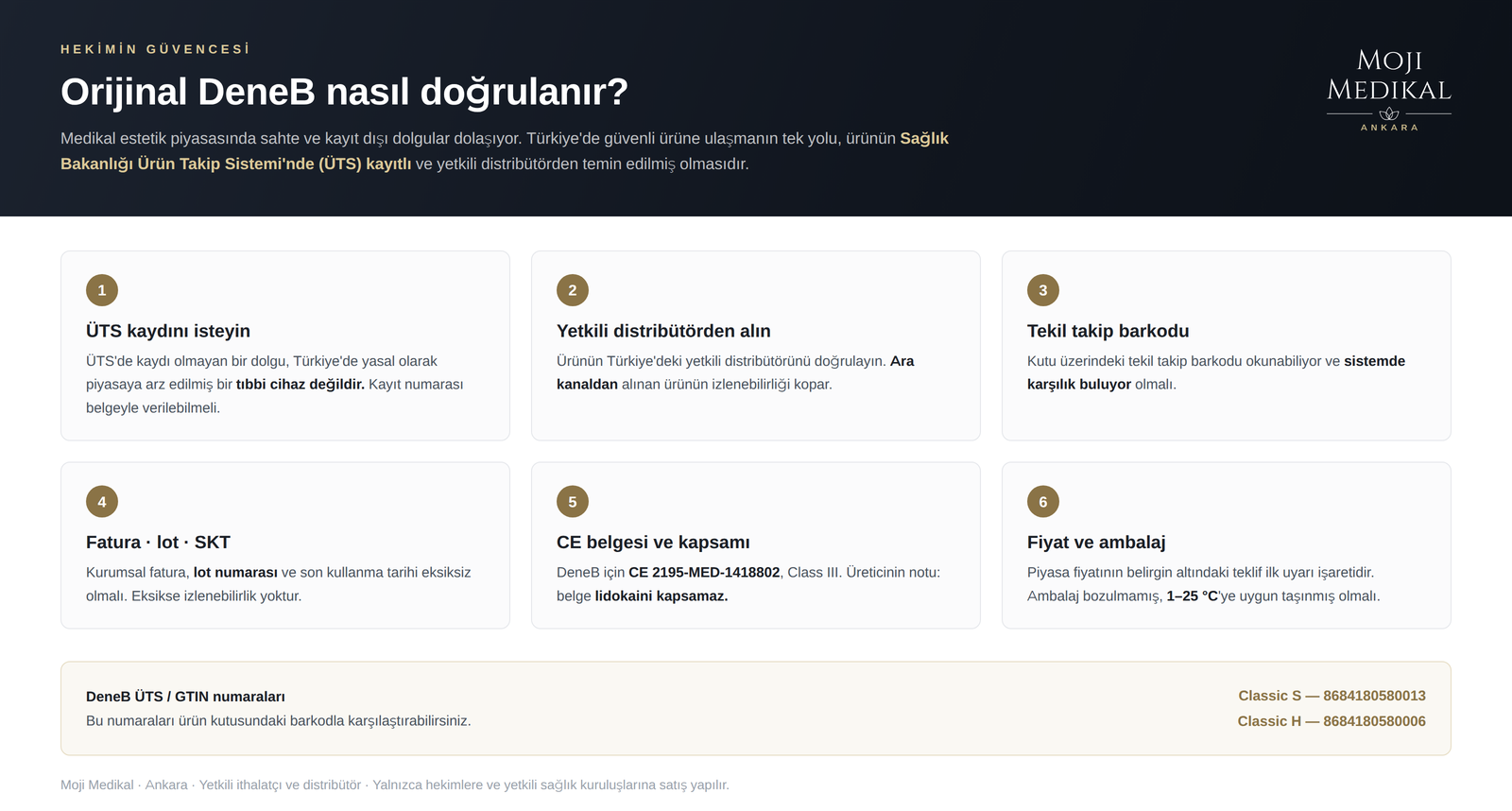The image size is (1512, 811).
Task: Select the 'Yetkili distribütörden alın' heading
Action: tap(663, 331)
